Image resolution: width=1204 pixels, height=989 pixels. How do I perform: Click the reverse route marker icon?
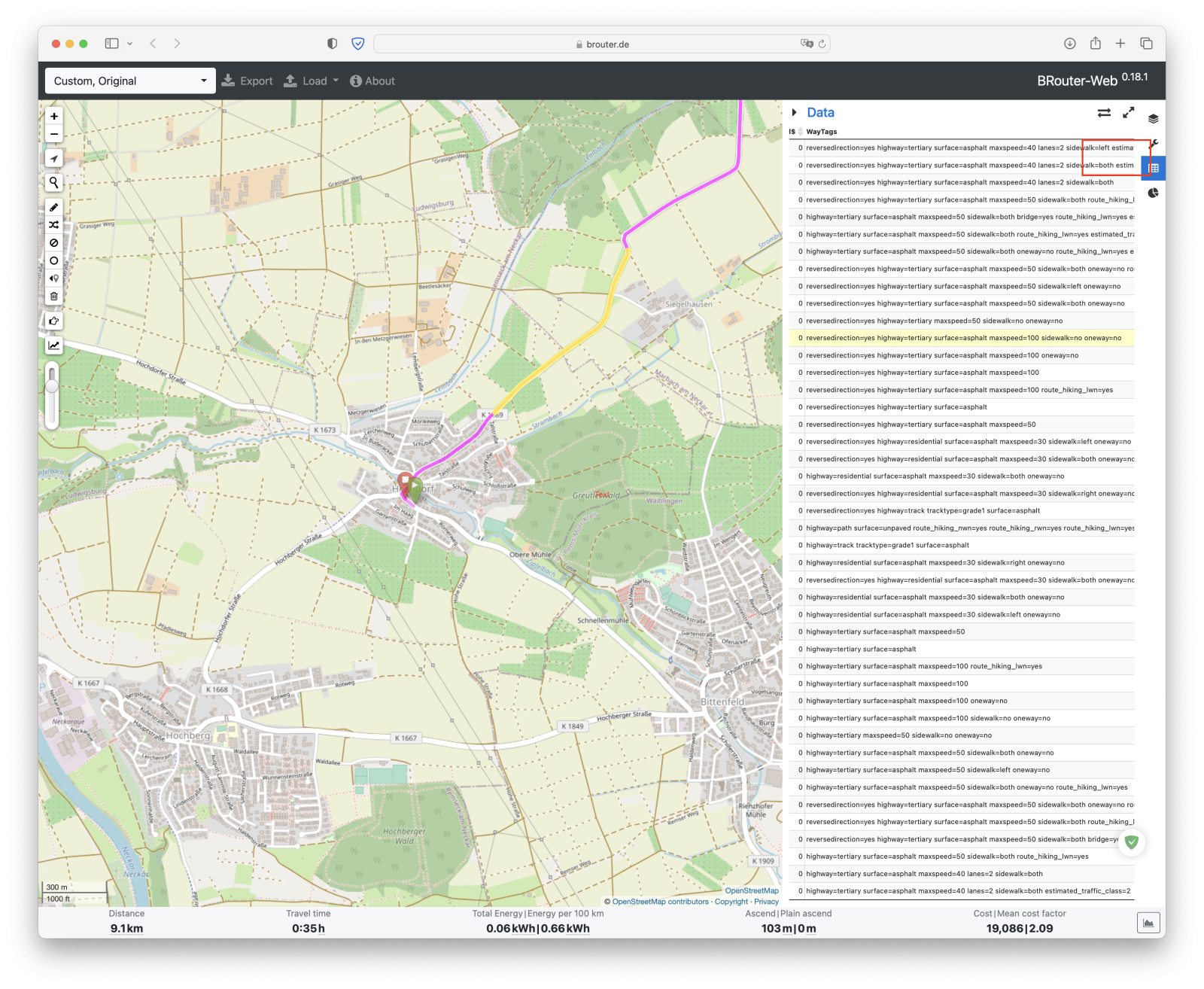[x=53, y=278]
